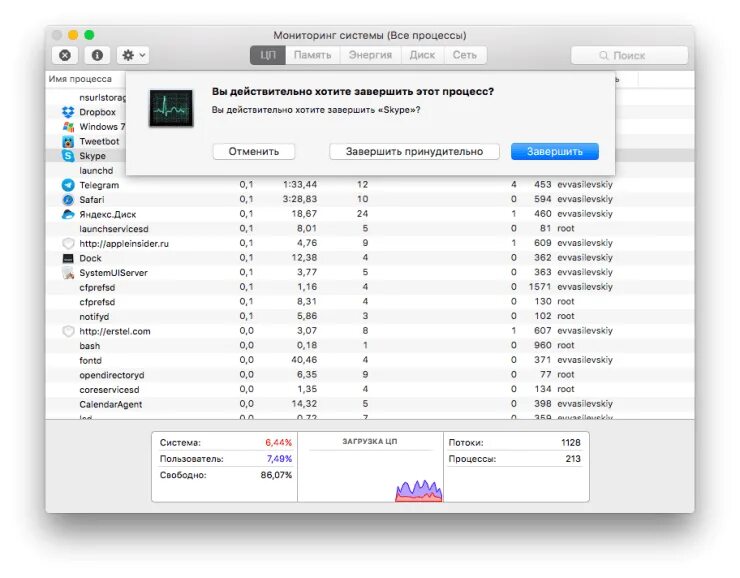Click the fontd CPU time 40,46
Image resolution: width=740 pixels, height=578 pixels.
304,360
